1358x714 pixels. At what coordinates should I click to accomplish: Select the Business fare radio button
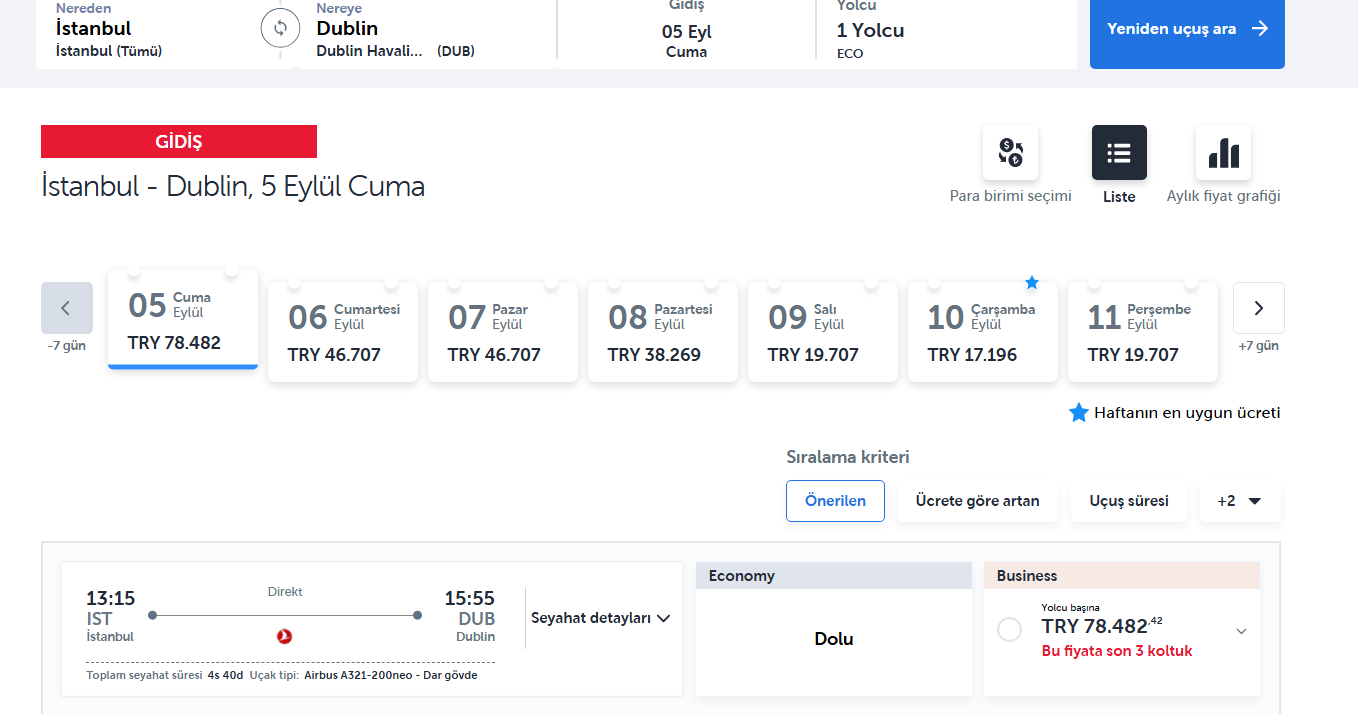[1010, 629]
